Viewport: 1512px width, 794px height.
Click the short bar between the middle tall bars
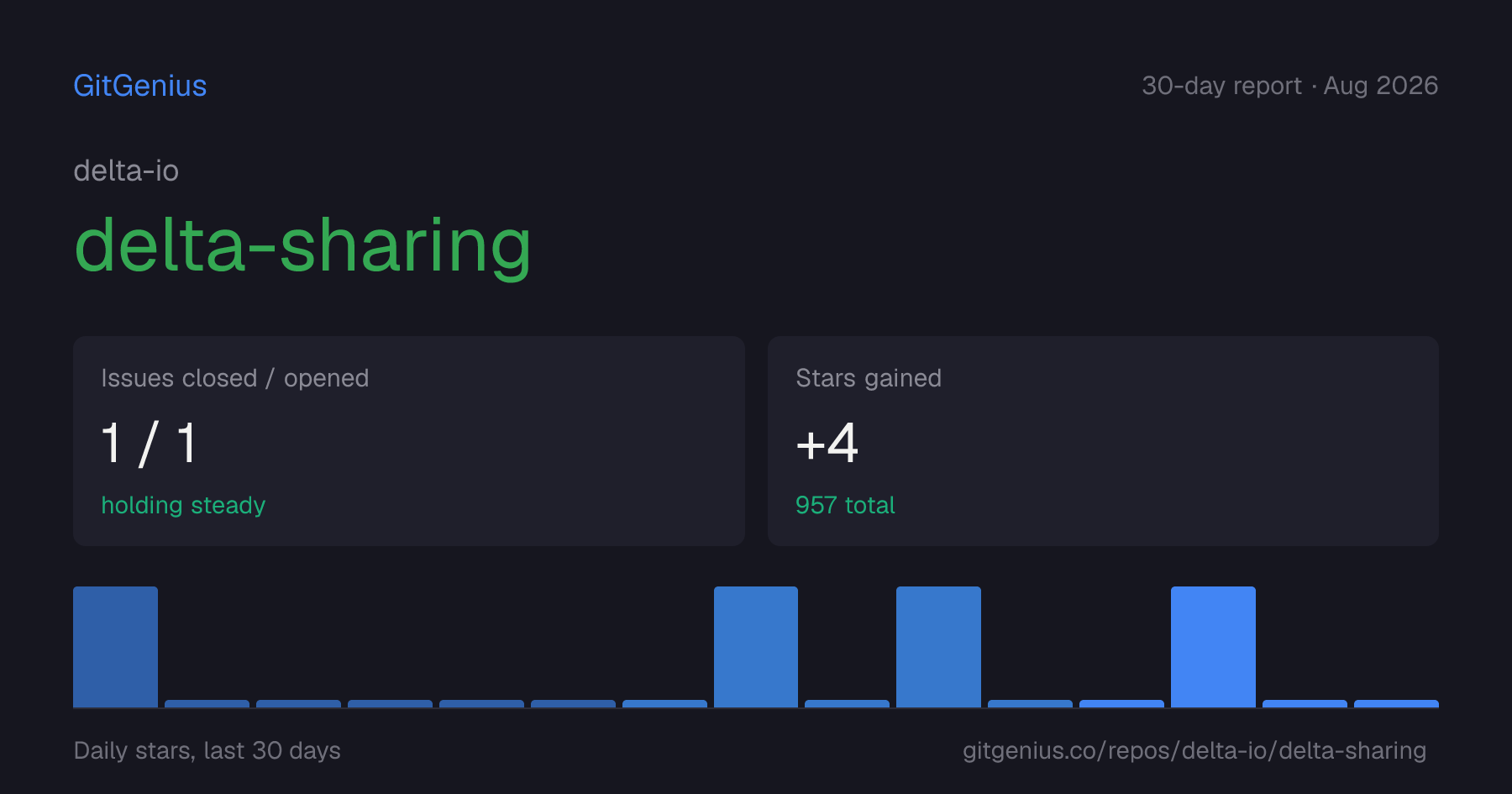[x=847, y=703]
